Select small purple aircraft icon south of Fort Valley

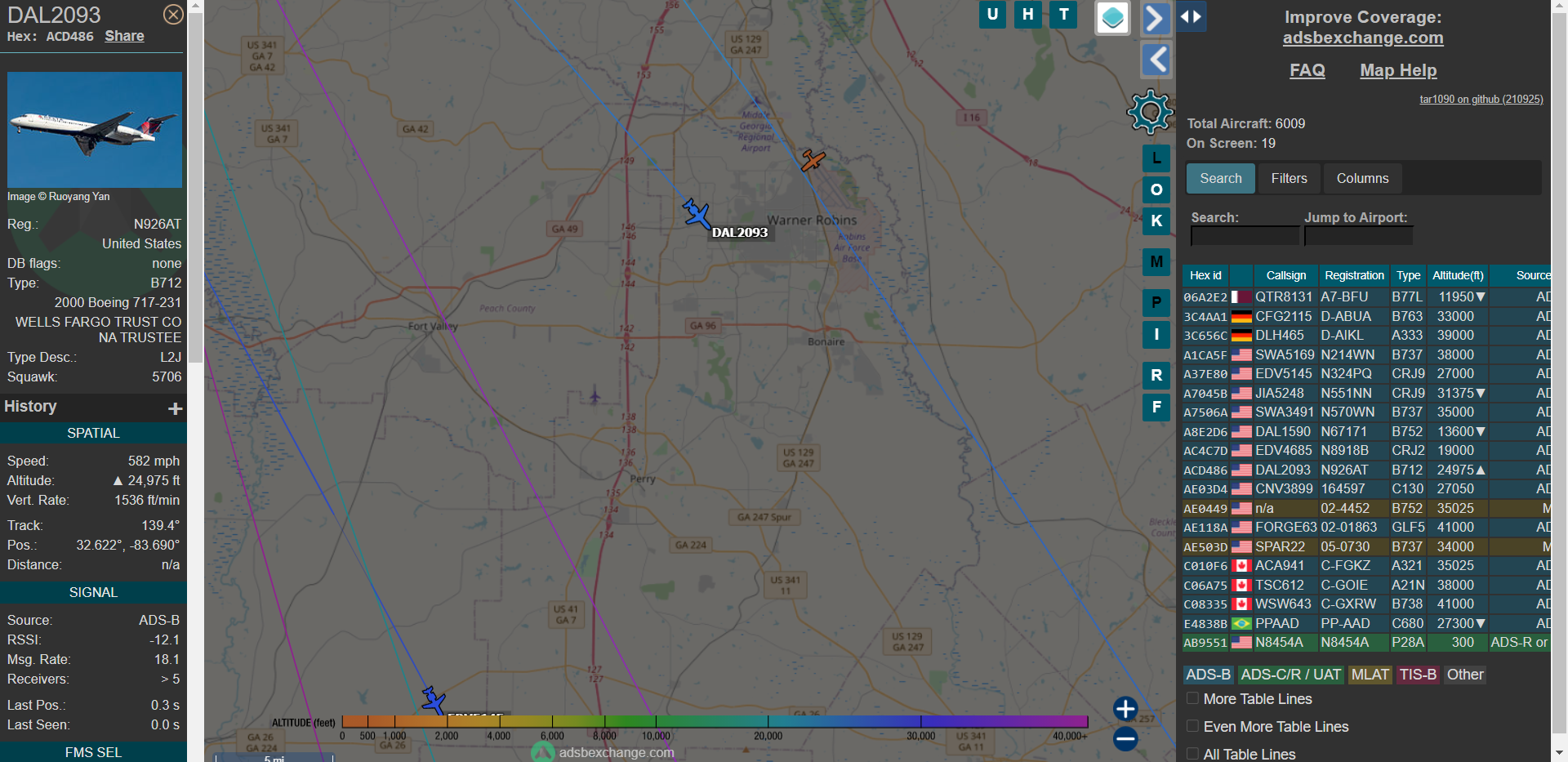coord(595,397)
